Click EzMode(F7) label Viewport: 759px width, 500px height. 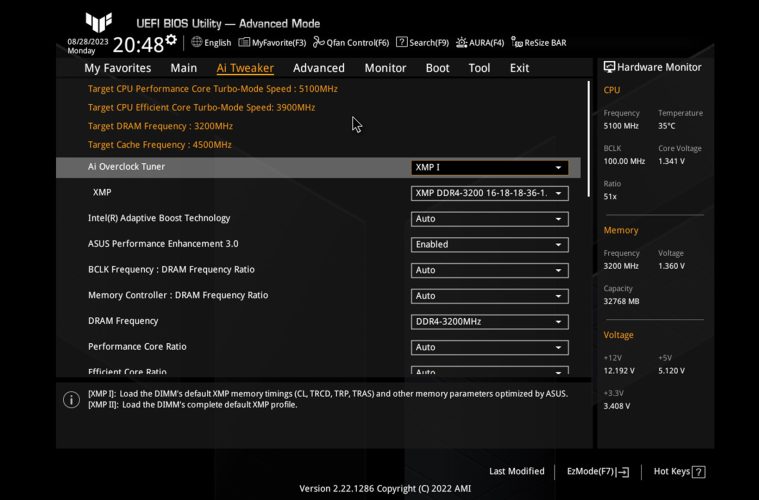(x=591, y=471)
